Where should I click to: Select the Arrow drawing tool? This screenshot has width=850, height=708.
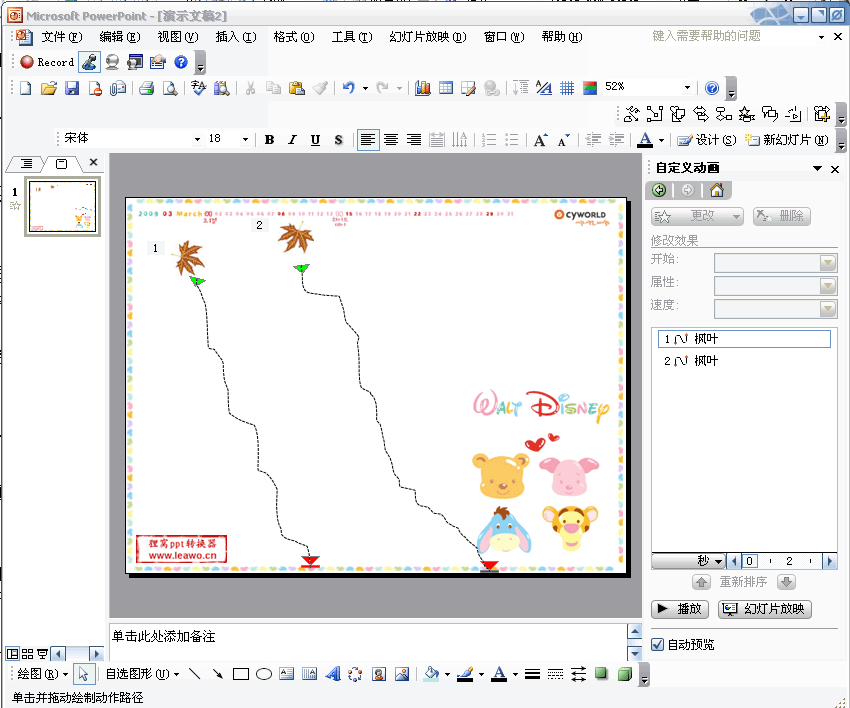tap(217, 674)
